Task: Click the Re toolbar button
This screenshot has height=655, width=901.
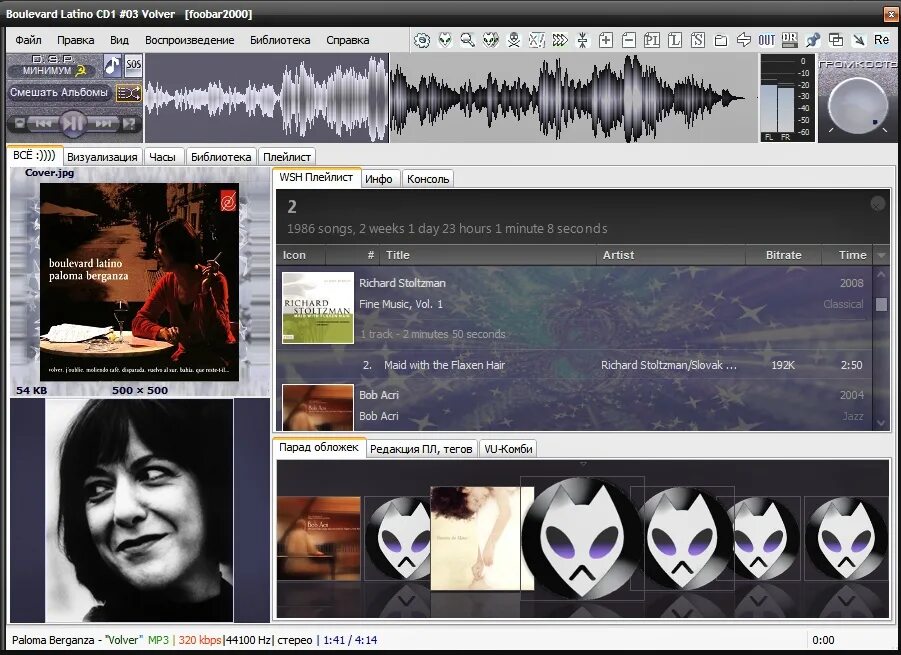Action: [881, 40]
